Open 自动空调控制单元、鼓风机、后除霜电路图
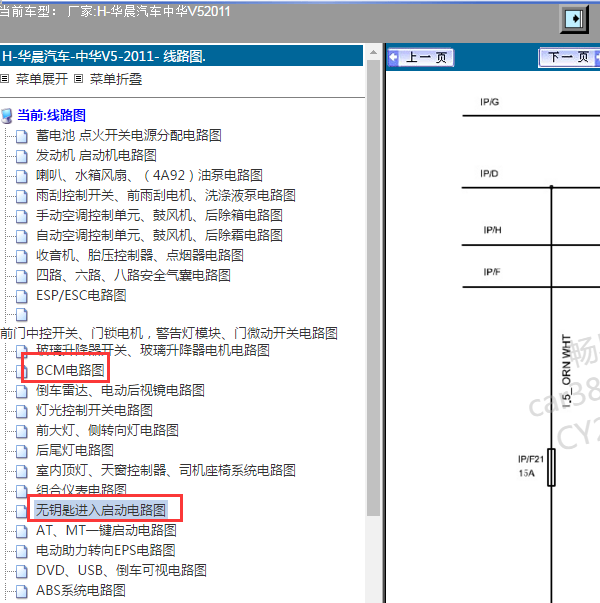600x603 pixels. tap(159, 235)
